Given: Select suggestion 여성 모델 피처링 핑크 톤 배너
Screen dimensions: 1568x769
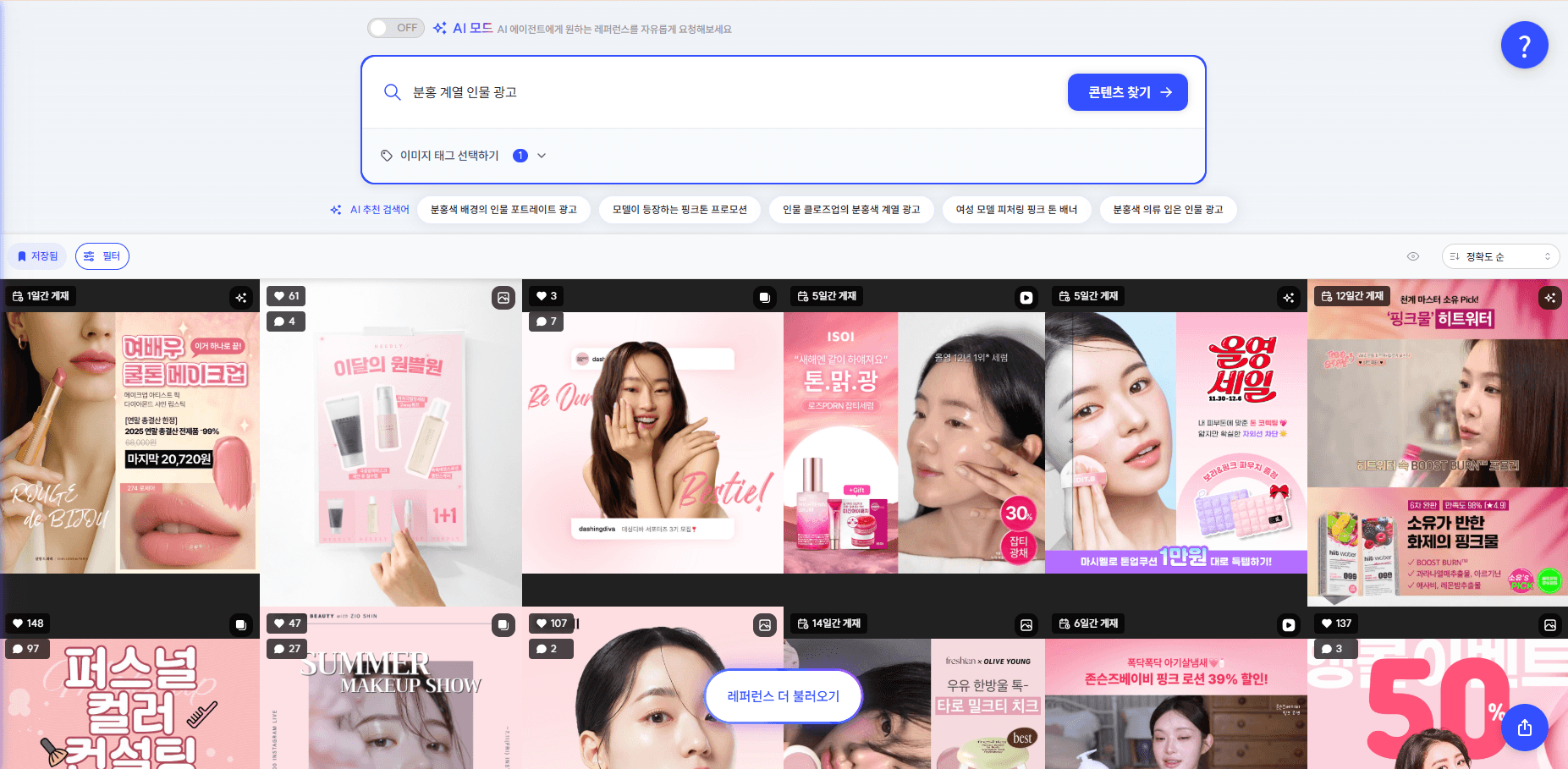Looking at the screenshot, I should [x=1016, y=210].
